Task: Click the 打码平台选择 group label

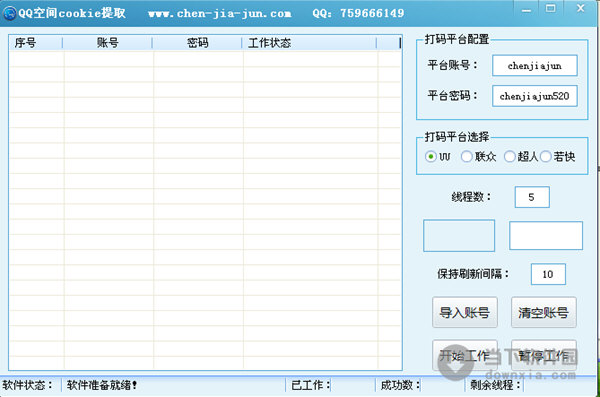Action: click(x=457, y=137)
